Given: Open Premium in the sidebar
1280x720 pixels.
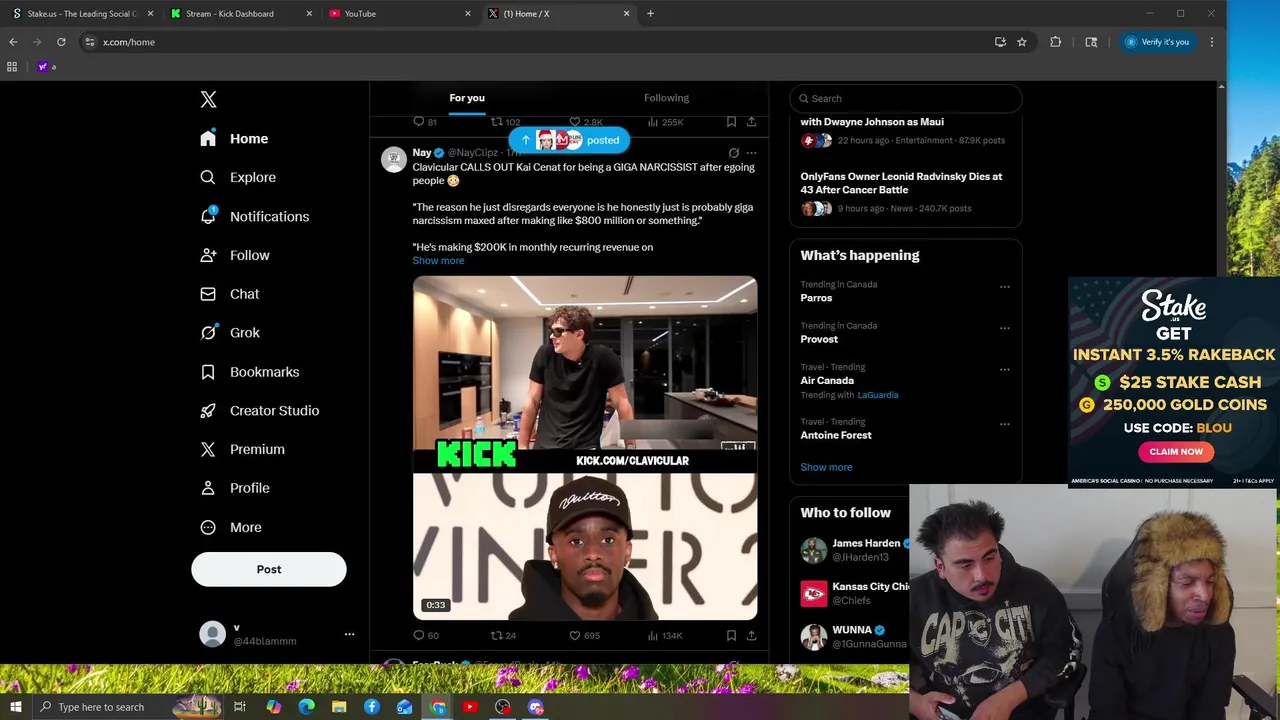Looking at the screenshot, I should pos(243,449).
